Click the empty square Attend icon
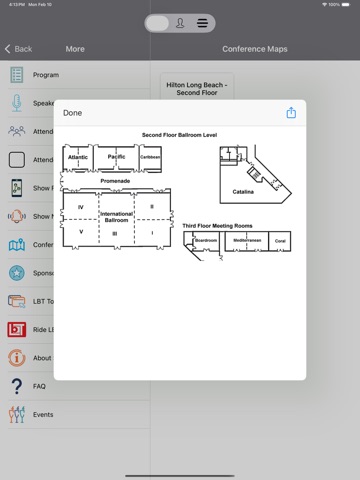 tap(17, 160)
